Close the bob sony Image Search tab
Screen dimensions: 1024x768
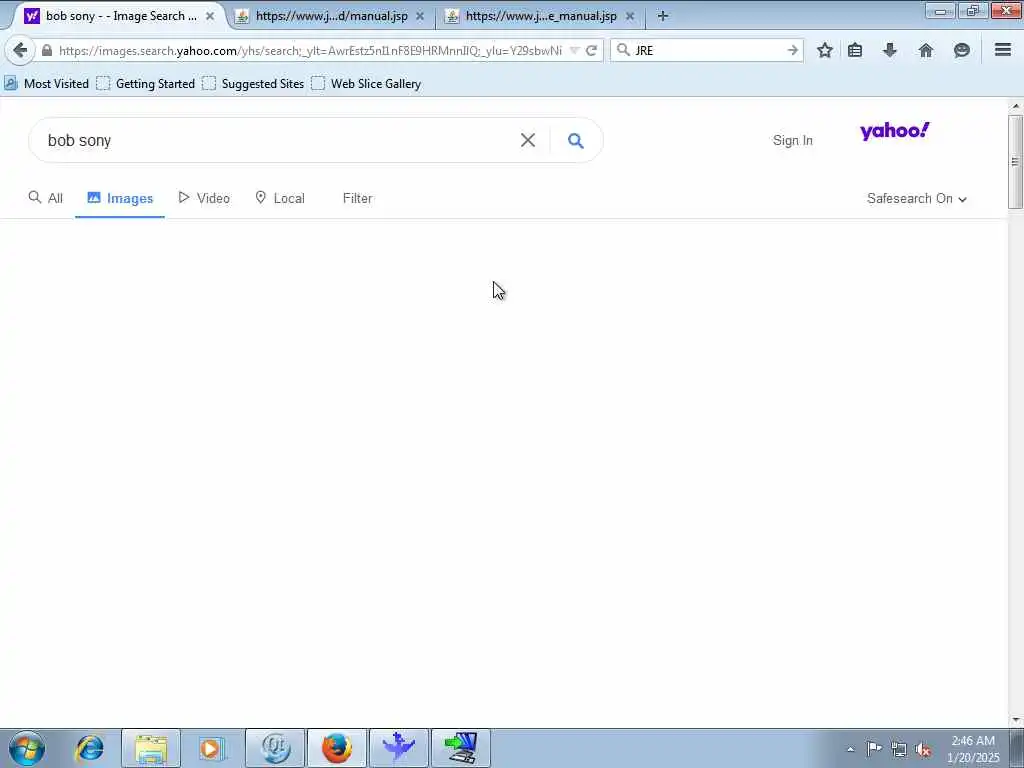point(210,16)
